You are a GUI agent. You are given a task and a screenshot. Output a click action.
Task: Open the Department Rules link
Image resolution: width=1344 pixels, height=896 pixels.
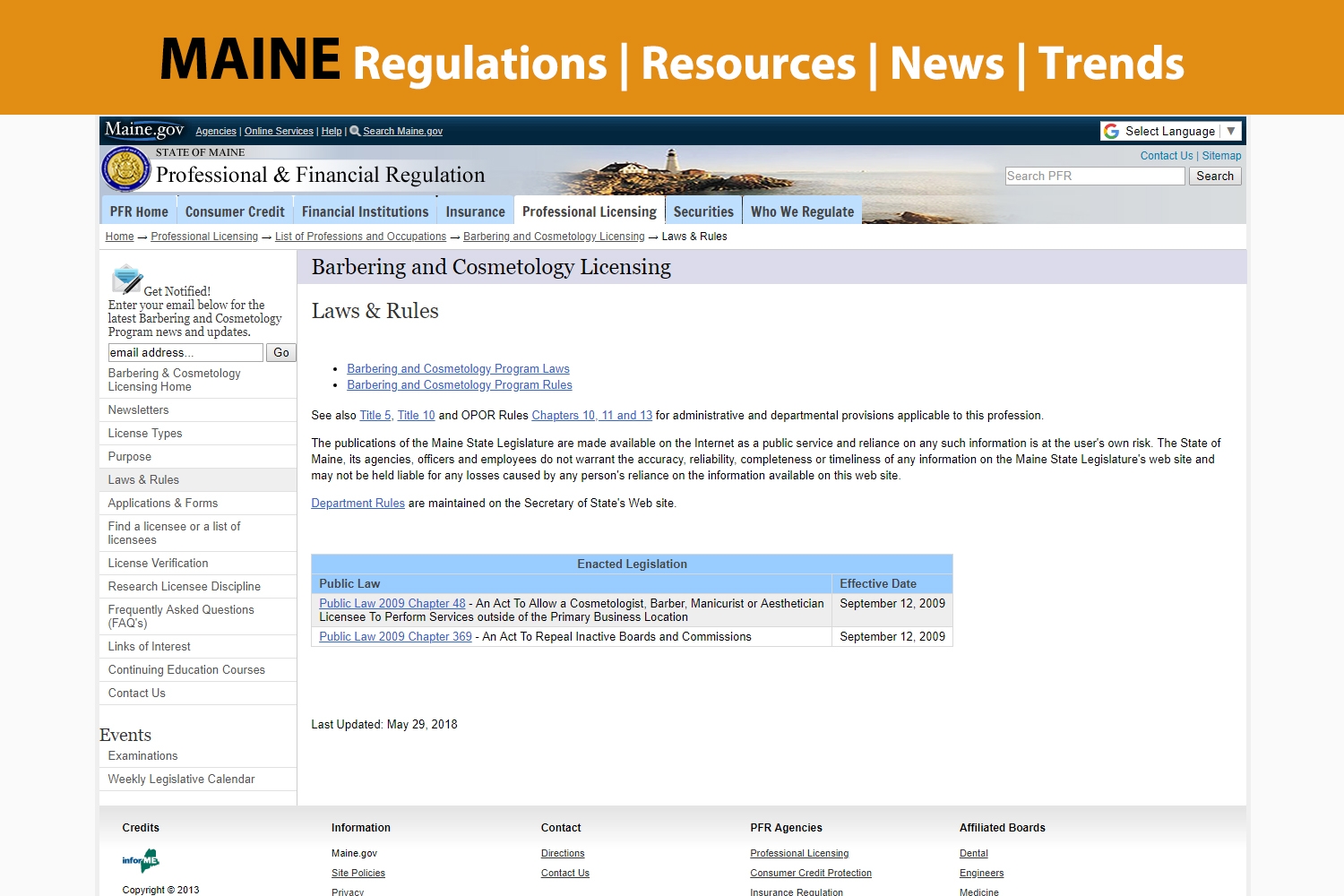[x=358, y=503]
